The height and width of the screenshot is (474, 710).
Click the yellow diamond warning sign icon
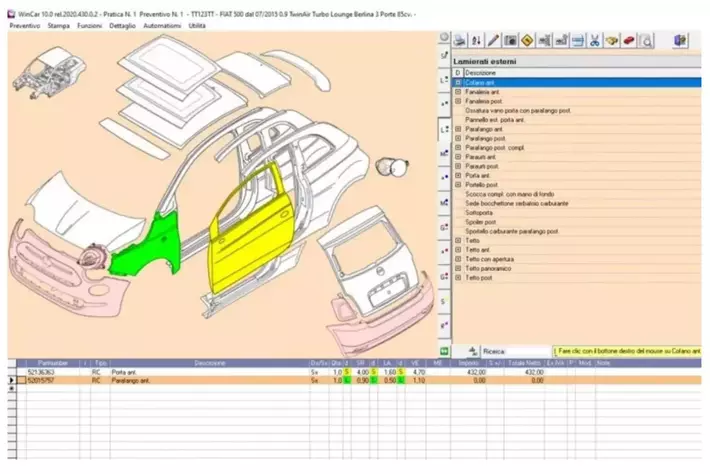527,41
